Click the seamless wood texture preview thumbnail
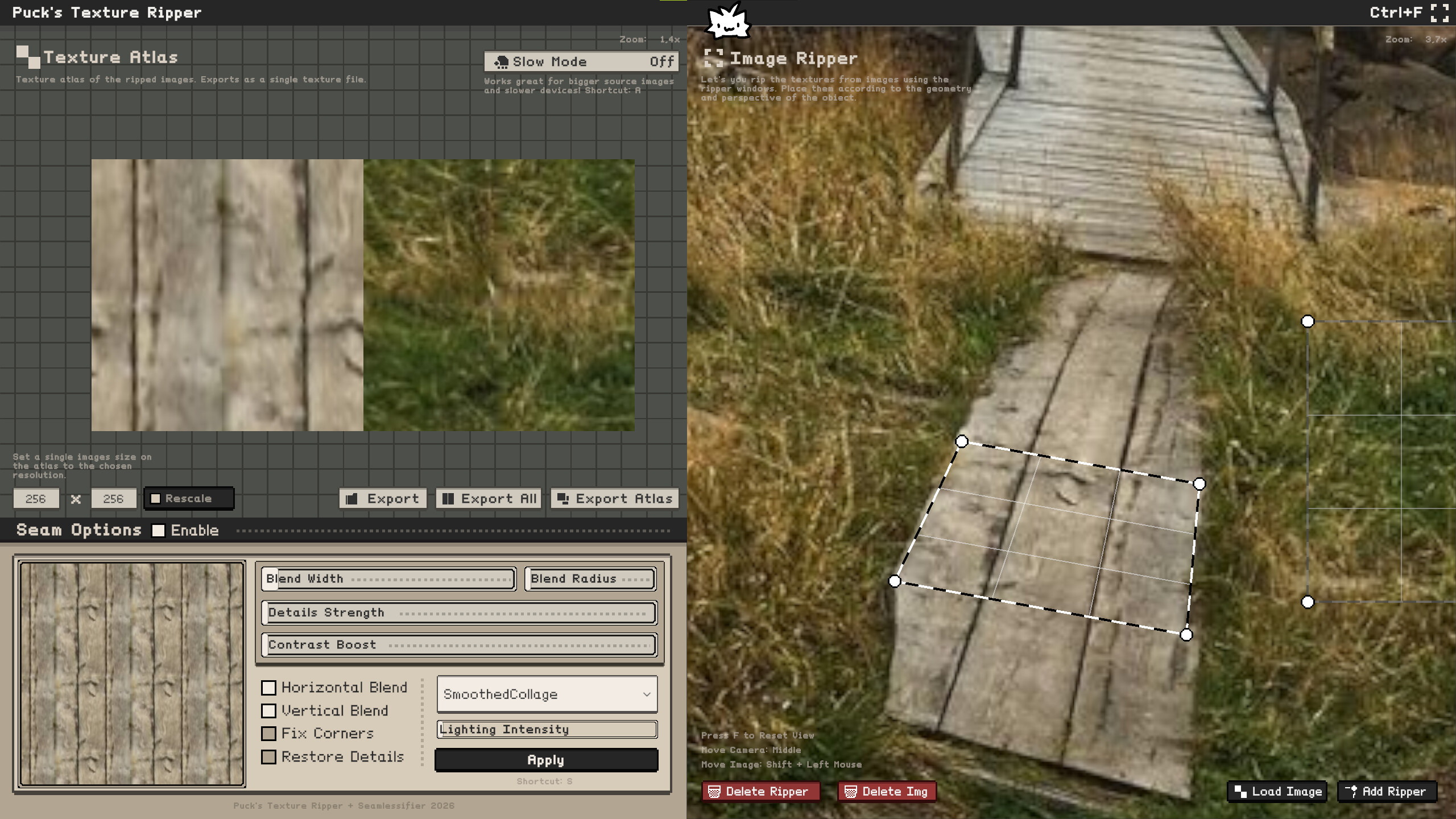 point(132,675)
